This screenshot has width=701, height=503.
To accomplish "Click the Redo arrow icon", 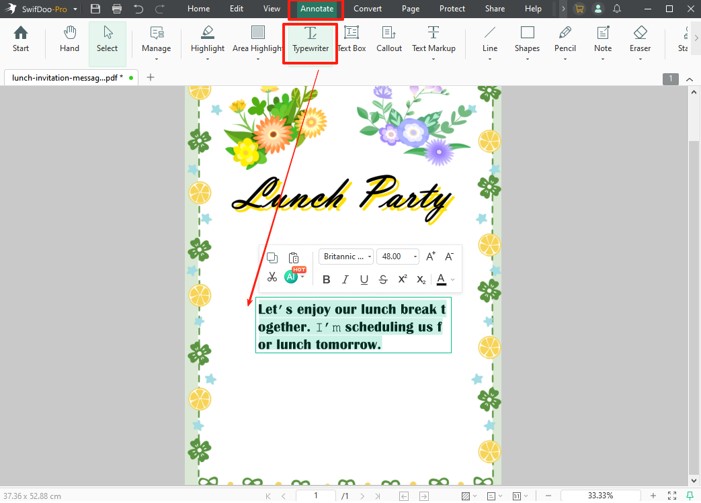I will [x=160, y=8].
